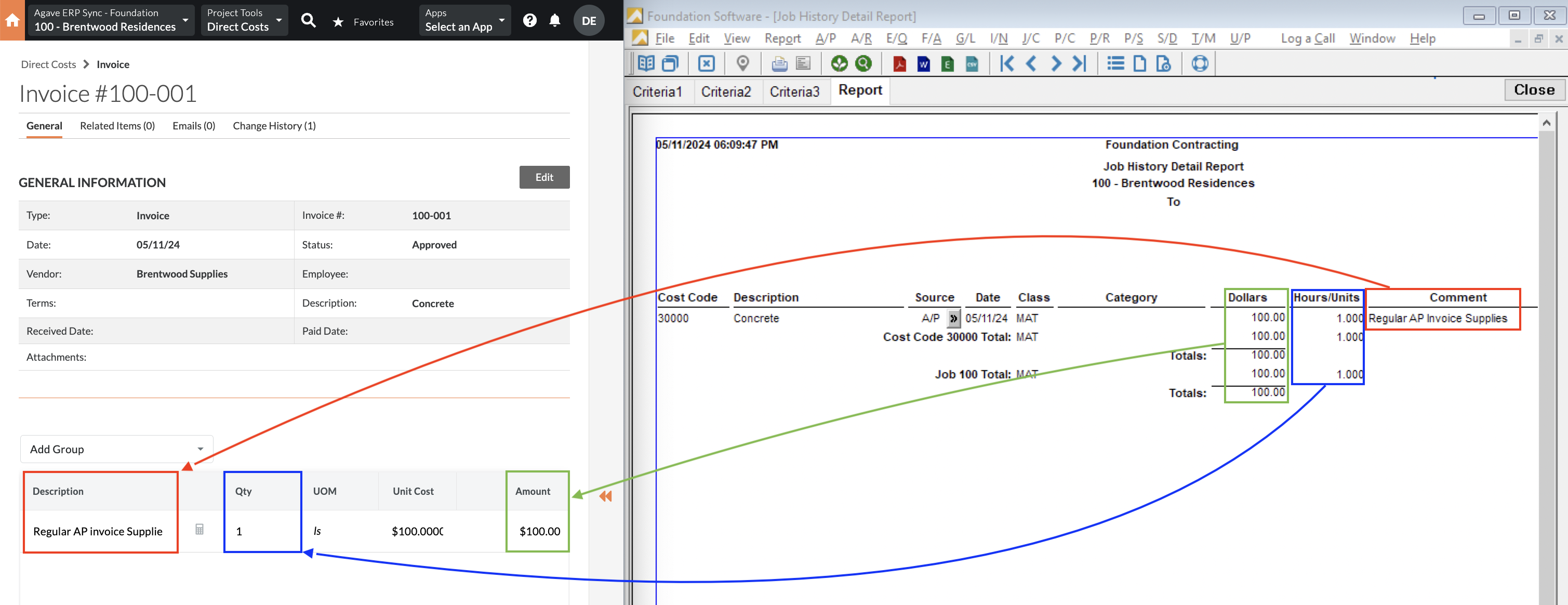Click the Regular AP invoice Supplie description cell

[100, 531]
